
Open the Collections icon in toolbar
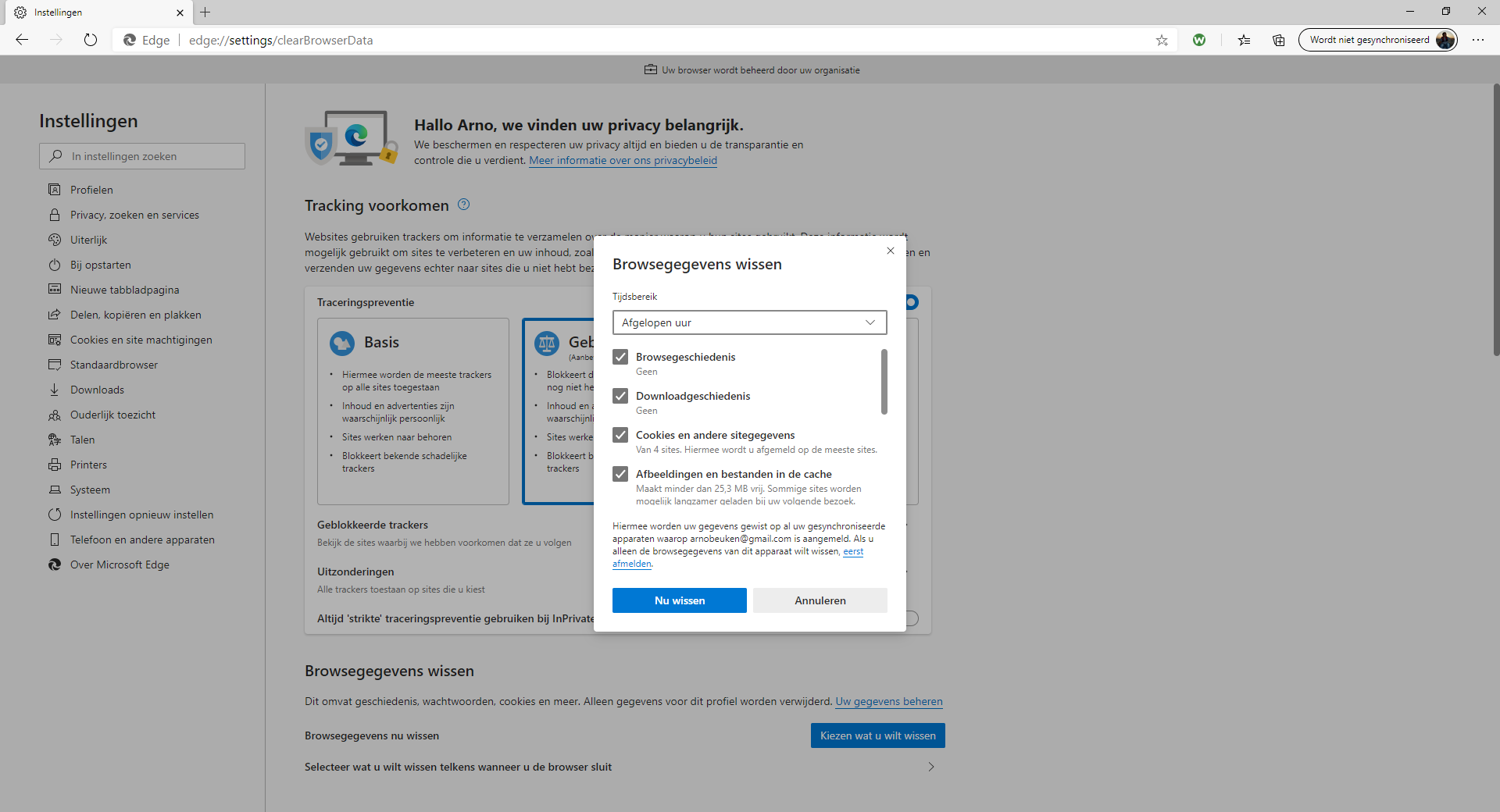1278,41
